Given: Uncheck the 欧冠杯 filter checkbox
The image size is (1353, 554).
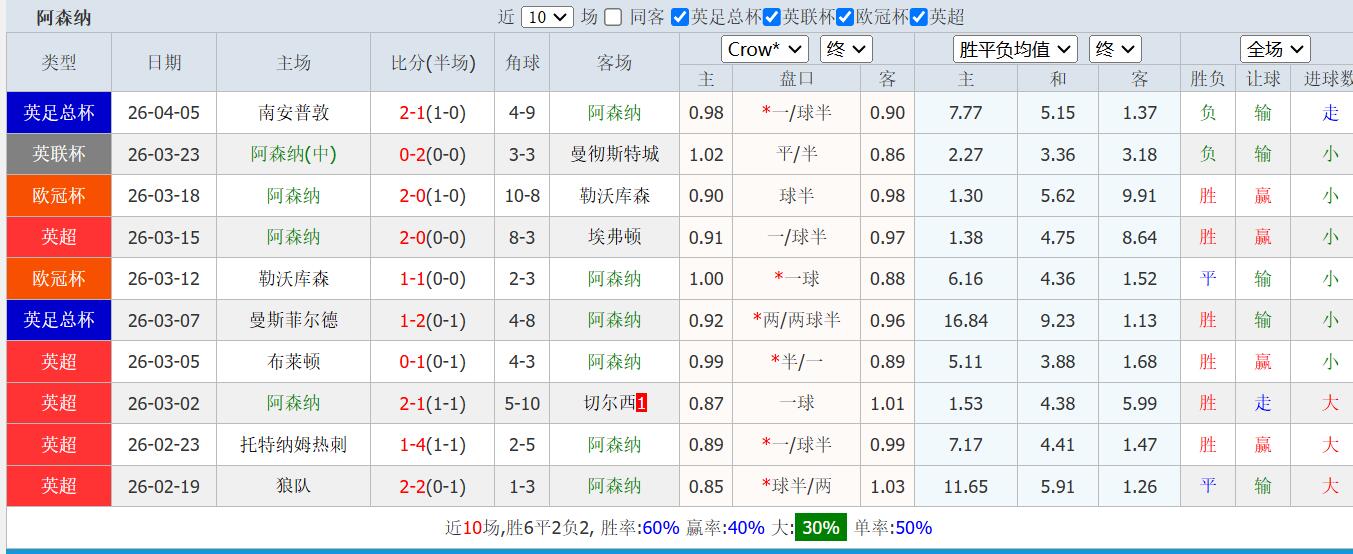Looking at the screenshot, I should (x=845, y=17).
